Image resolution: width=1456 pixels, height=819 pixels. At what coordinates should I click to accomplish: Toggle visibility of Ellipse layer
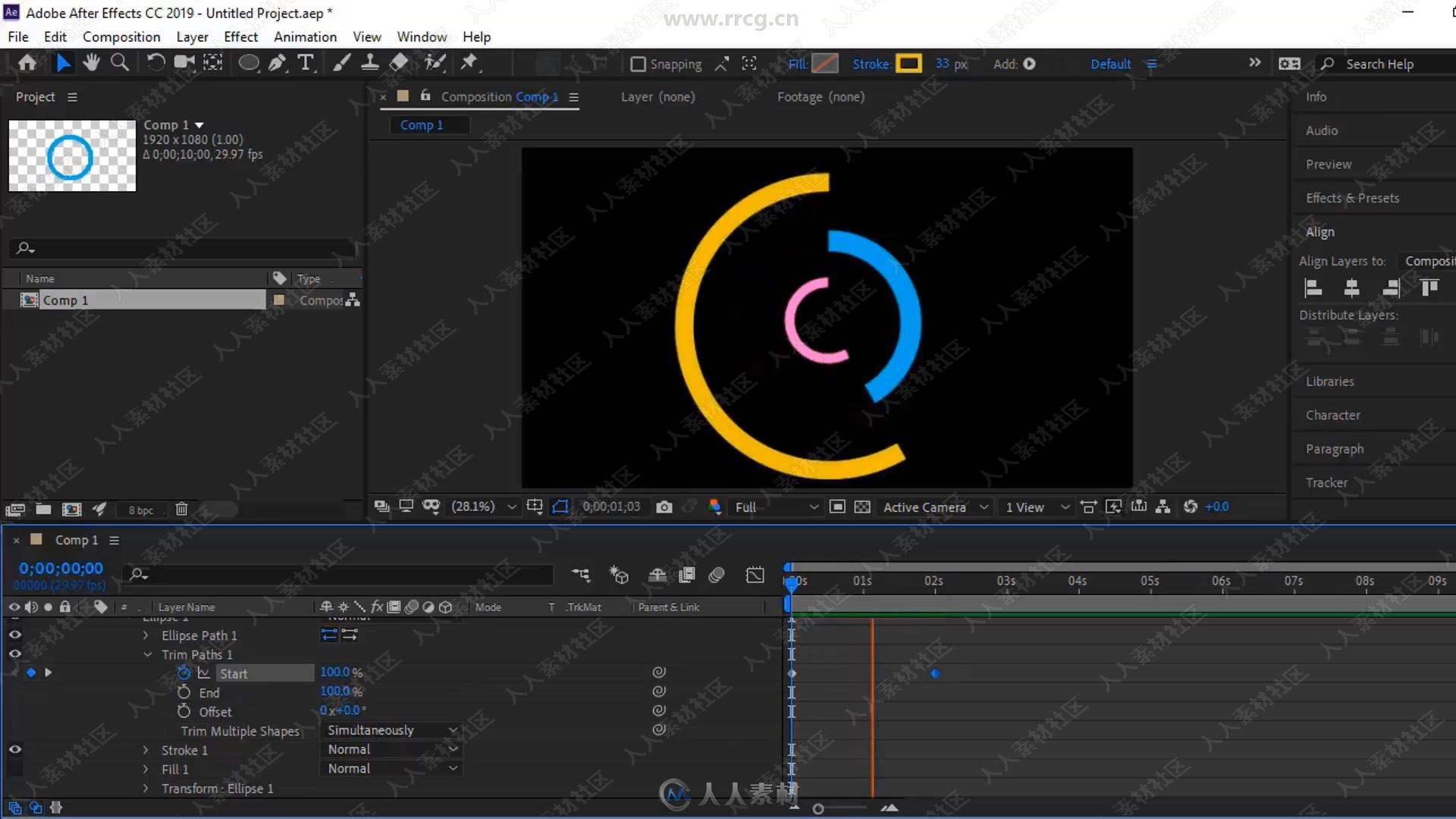coord(14,617)
